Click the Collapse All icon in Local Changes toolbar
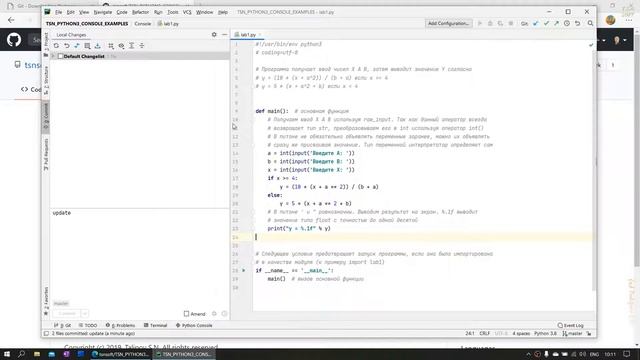The width and height of the screenshot is (640, 360). tap(142, 46)
